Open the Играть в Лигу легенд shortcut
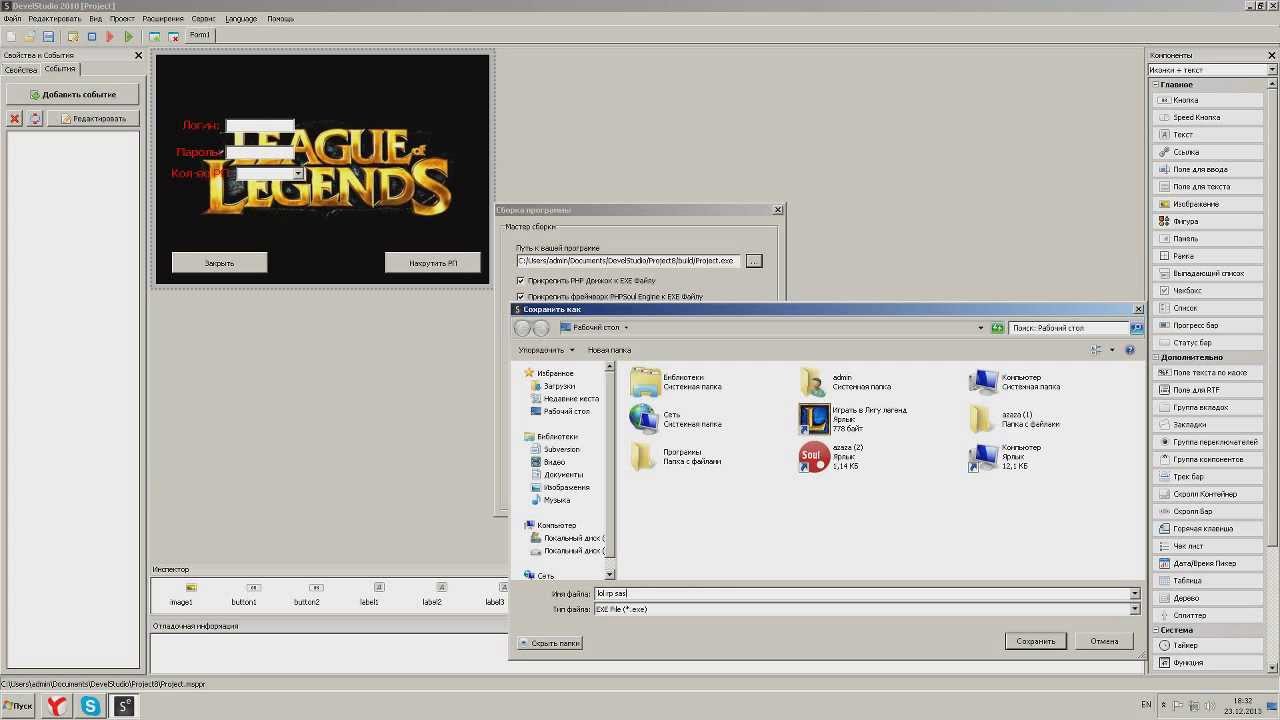 point(853,419)
